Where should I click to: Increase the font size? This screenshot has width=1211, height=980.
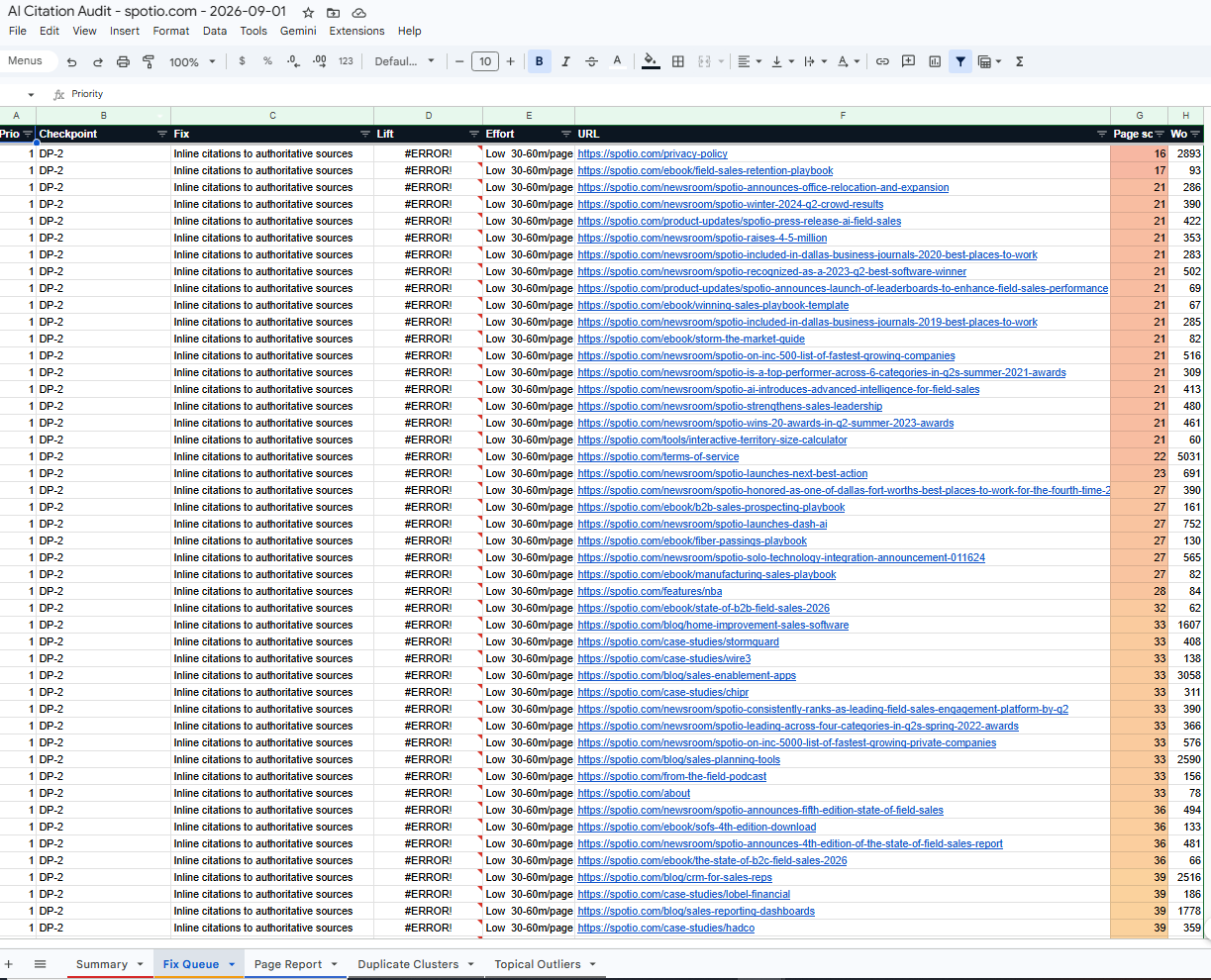click(511, 61)
